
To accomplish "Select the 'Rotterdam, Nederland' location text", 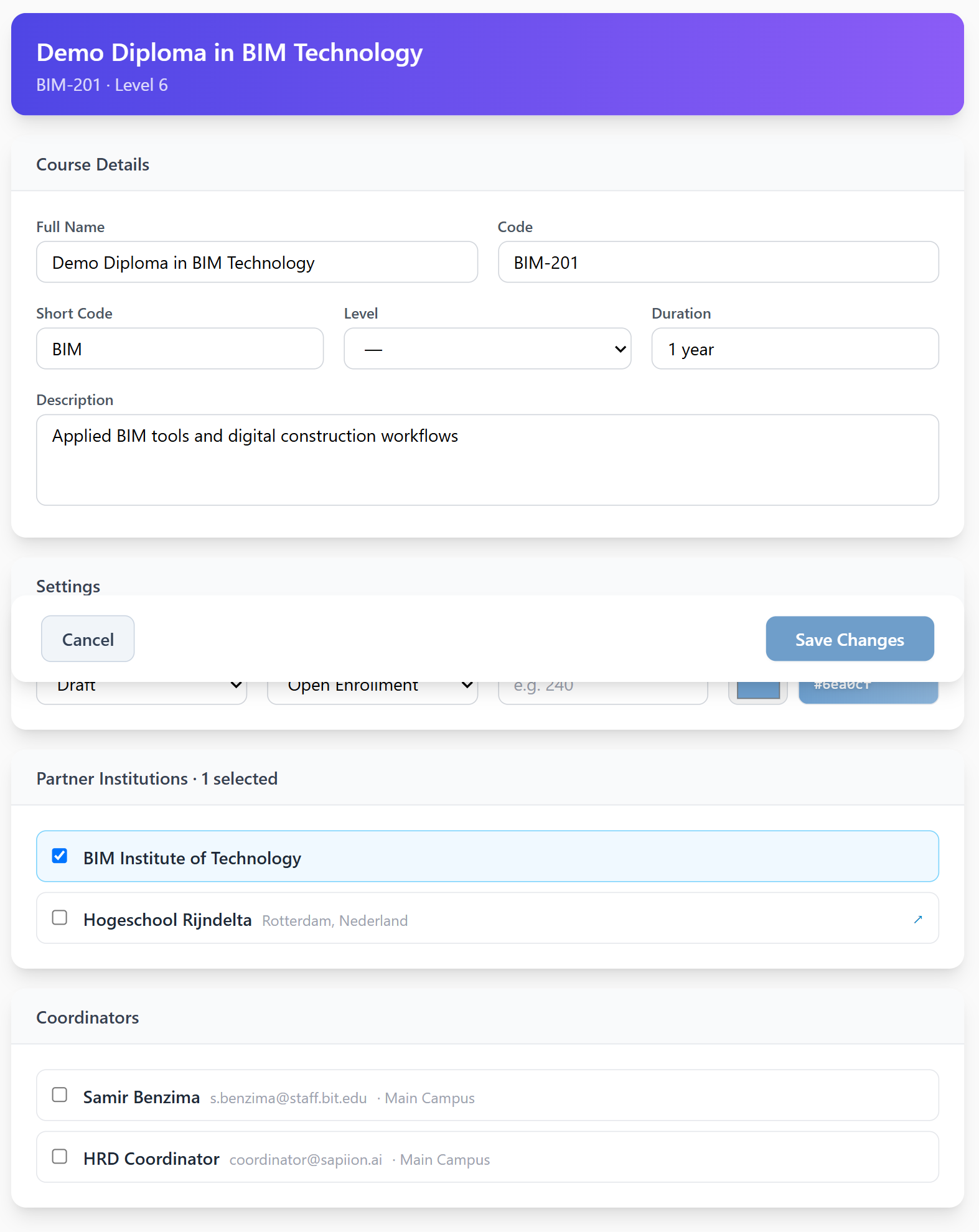I will 335,921.
